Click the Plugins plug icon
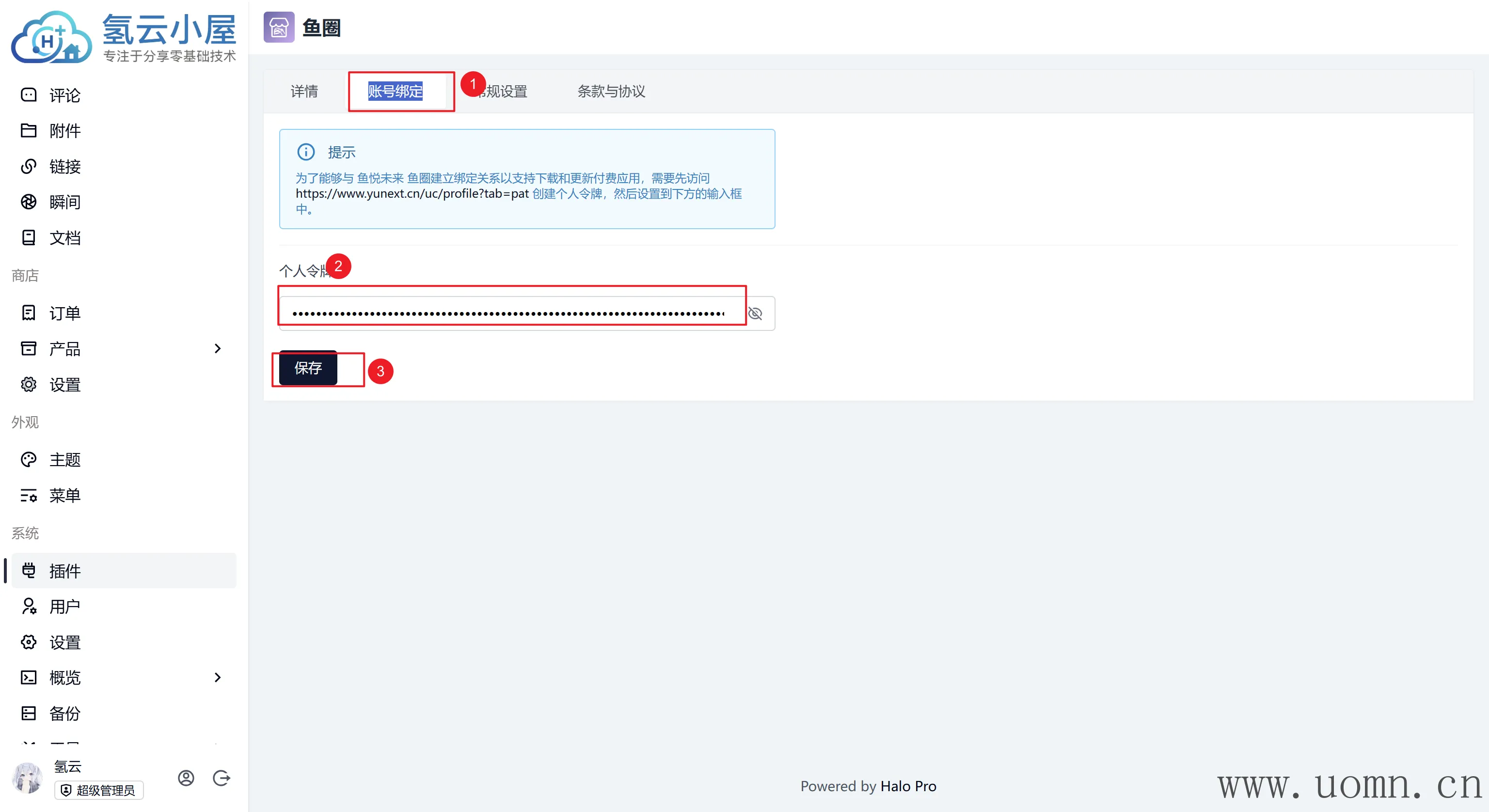 [28, 570]
